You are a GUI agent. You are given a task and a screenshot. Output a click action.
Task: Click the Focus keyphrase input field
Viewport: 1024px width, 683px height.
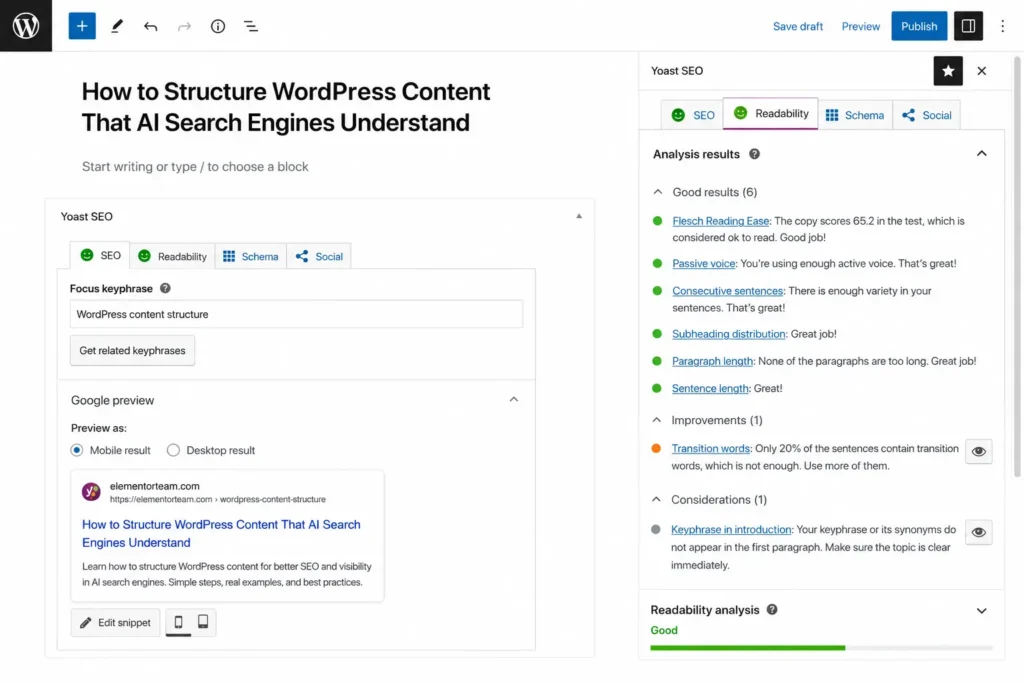[296, 314]
